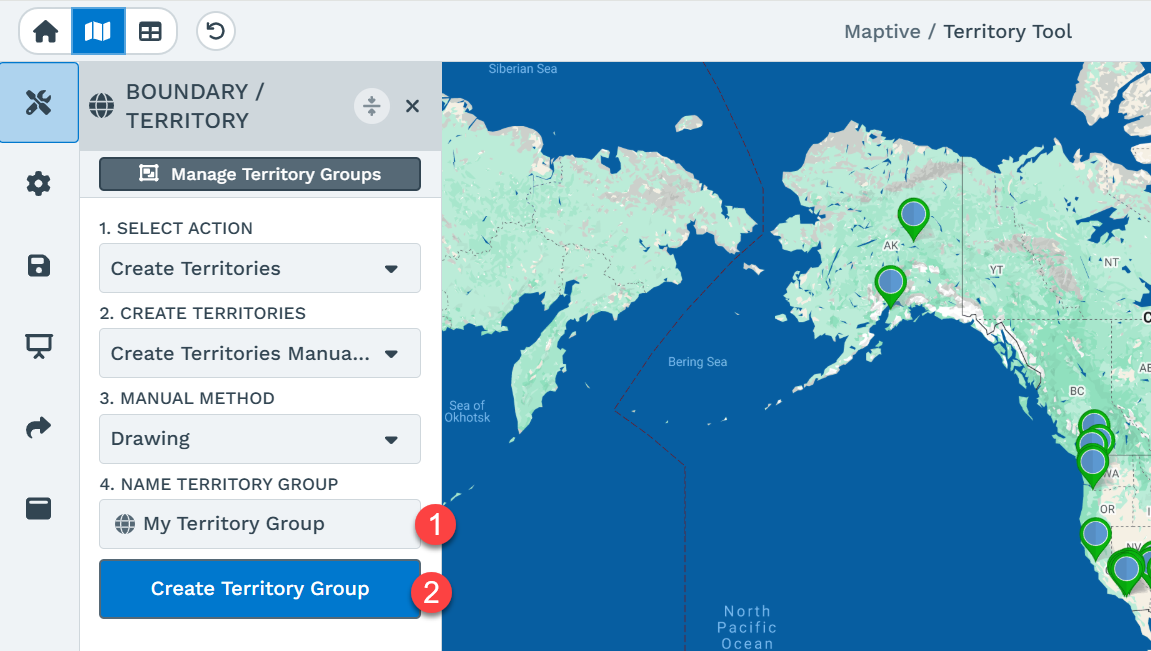This screenshot has height=651, width=1151.
Task: Close the Boundary / Territory panel
Action: 413,106
